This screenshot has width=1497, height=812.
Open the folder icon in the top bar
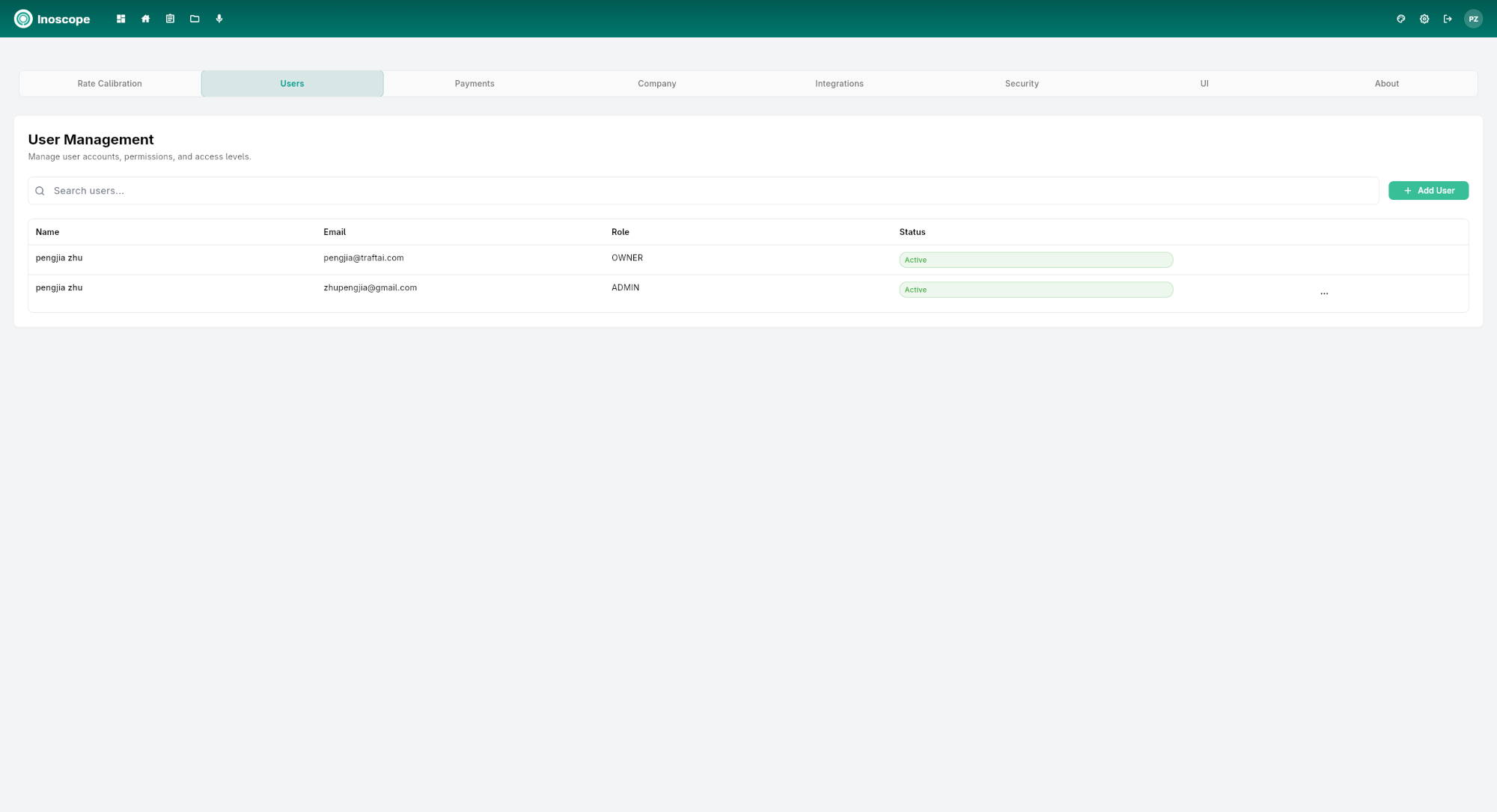click(x=195, y=18)
